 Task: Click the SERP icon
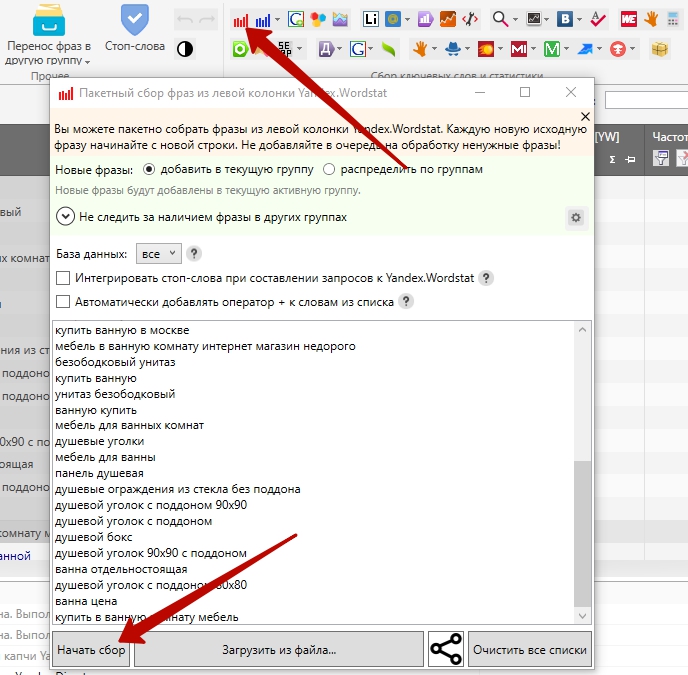[284, 49]
